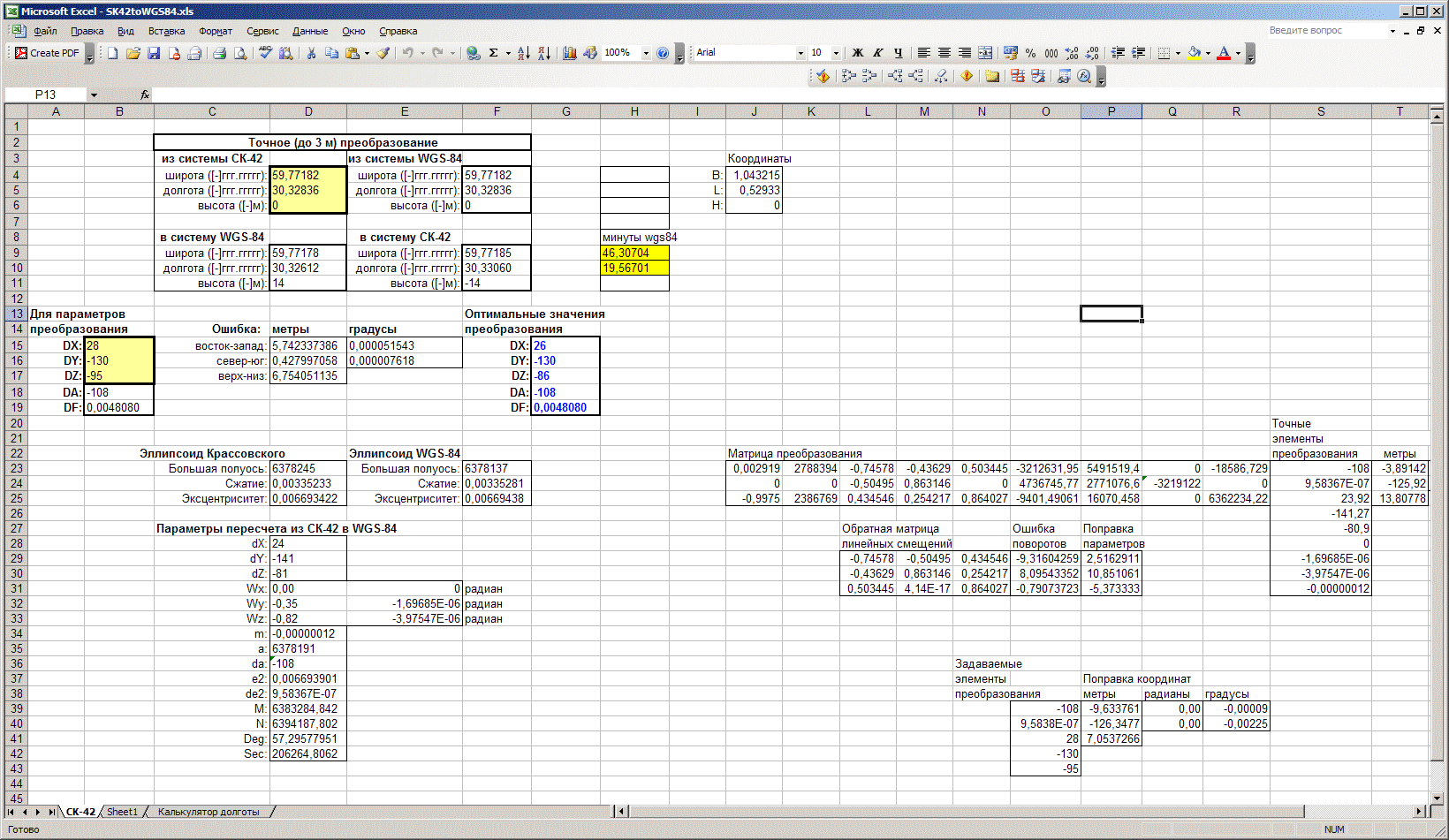Toggle bold formatting (Ж)
This screenshot has height=840, width=1449.
pos(857,53)
